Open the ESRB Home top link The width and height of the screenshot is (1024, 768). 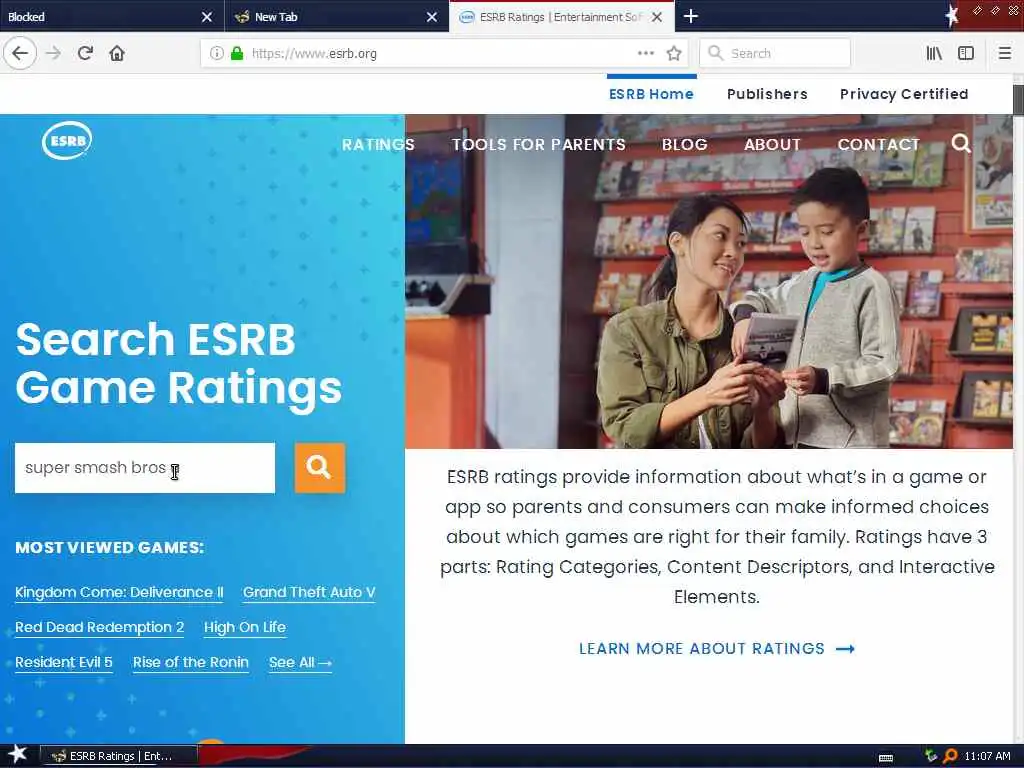651,94
